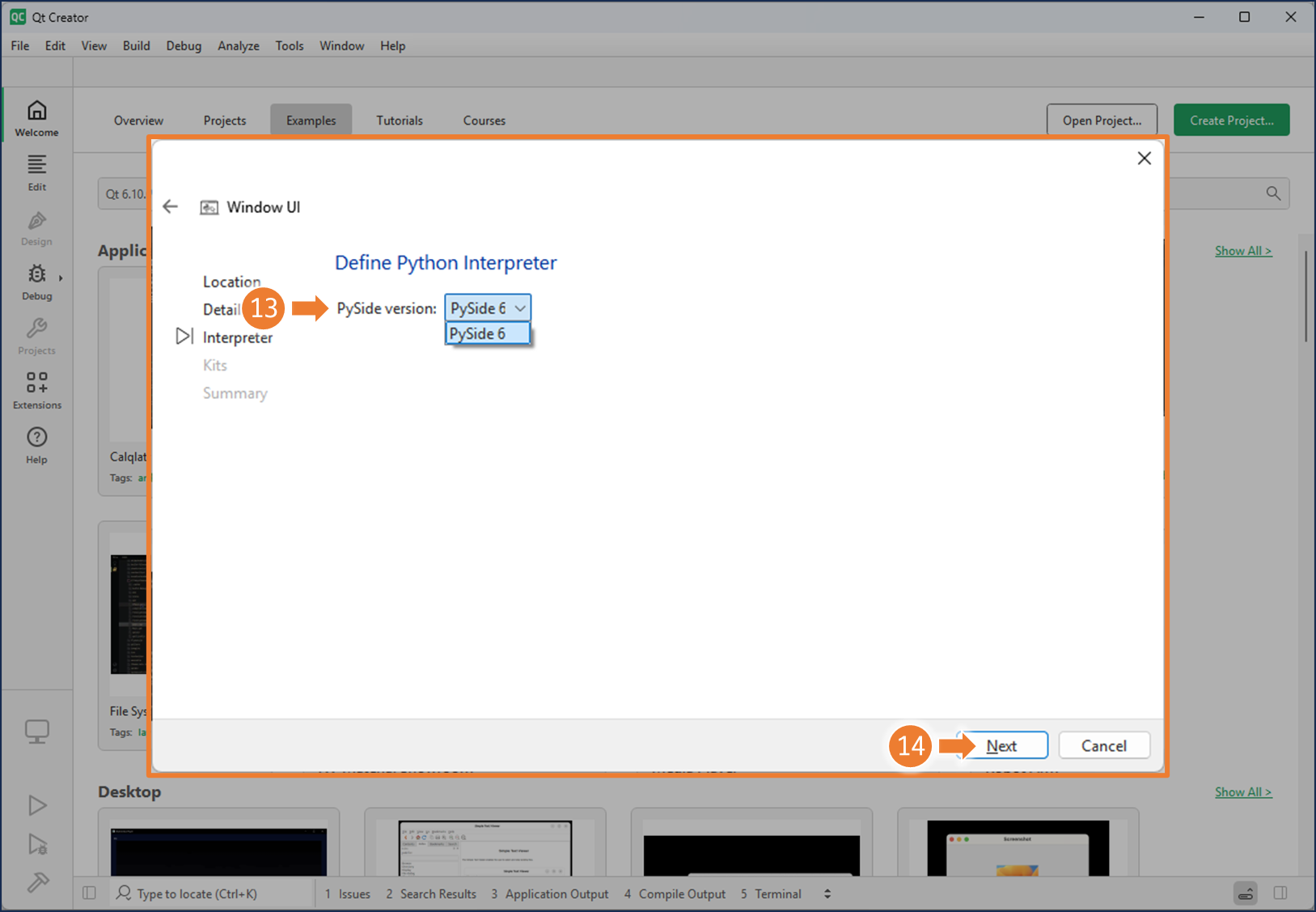The height and width of the screenshot is (912, 1316).
Task: Open Welcome mode in sidebar
Action: [x=36, y=118]
